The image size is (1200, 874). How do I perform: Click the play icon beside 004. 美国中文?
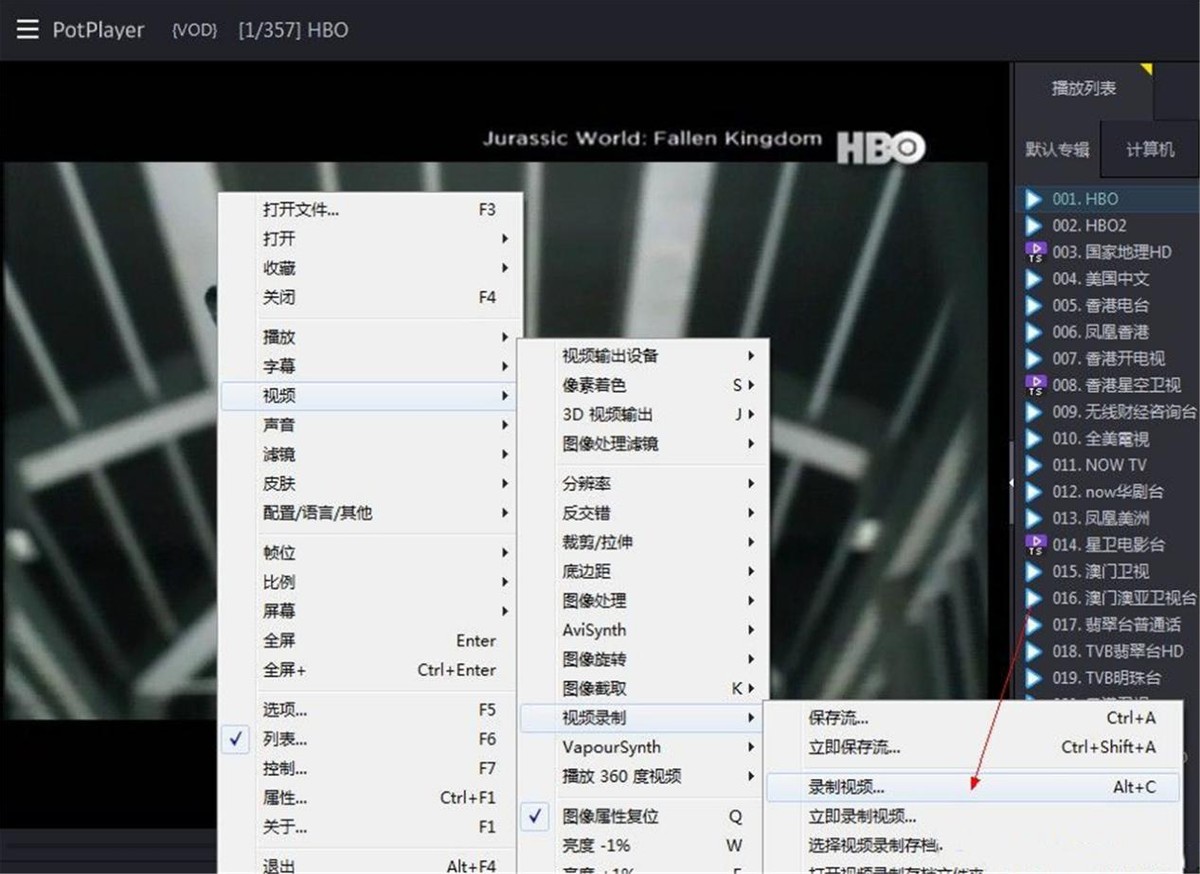click(x=1034, y=278)
